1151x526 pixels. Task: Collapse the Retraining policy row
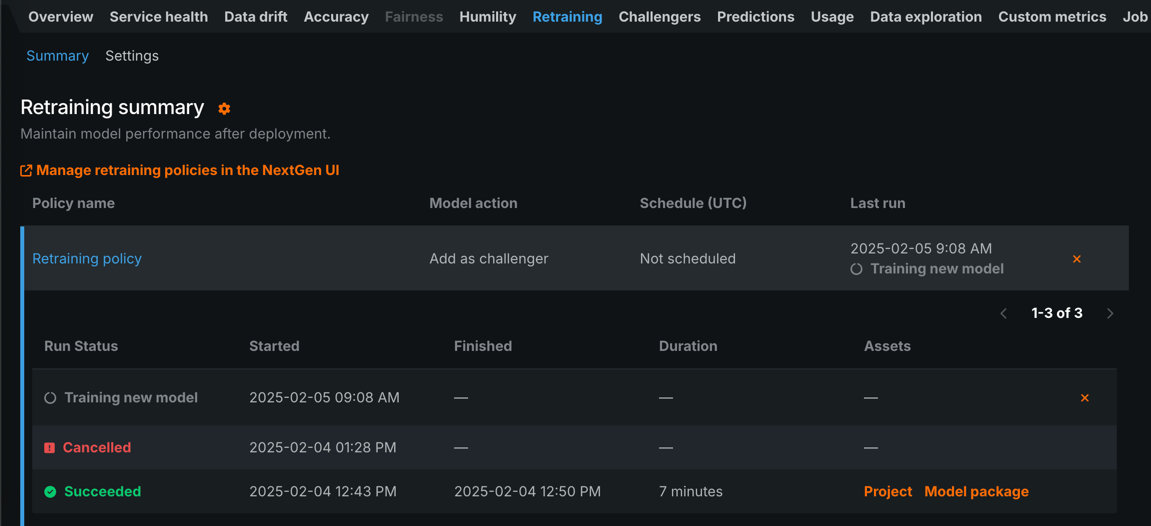click(300, 259)
